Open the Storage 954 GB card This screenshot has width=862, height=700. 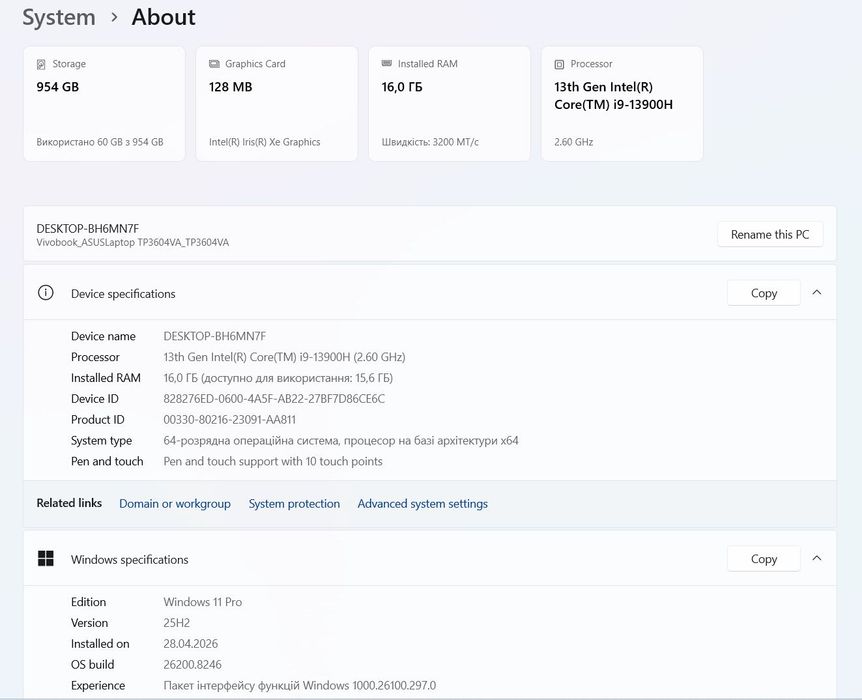coord(104,104)
